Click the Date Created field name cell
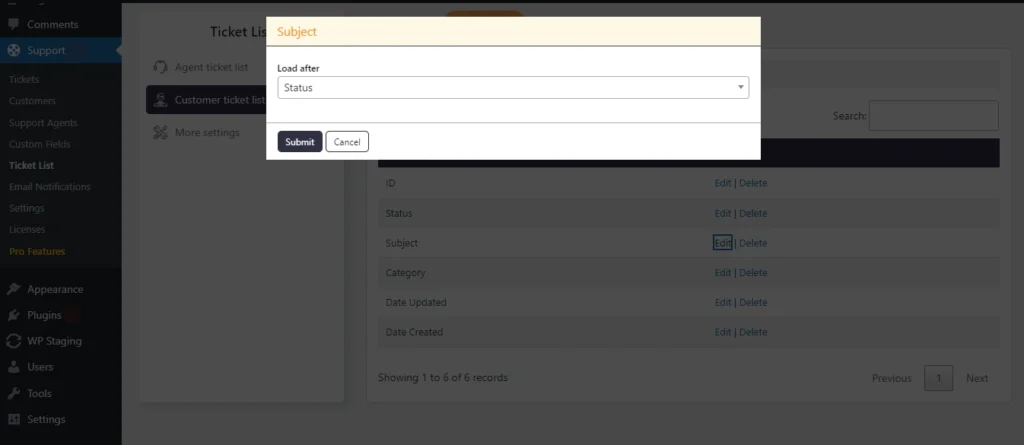 414,332
